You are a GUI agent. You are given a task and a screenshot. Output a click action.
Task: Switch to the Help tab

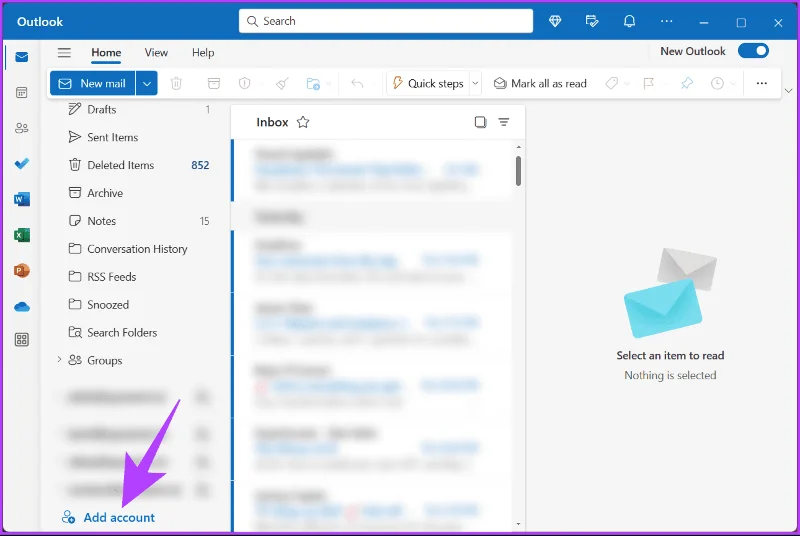point(203,53)
